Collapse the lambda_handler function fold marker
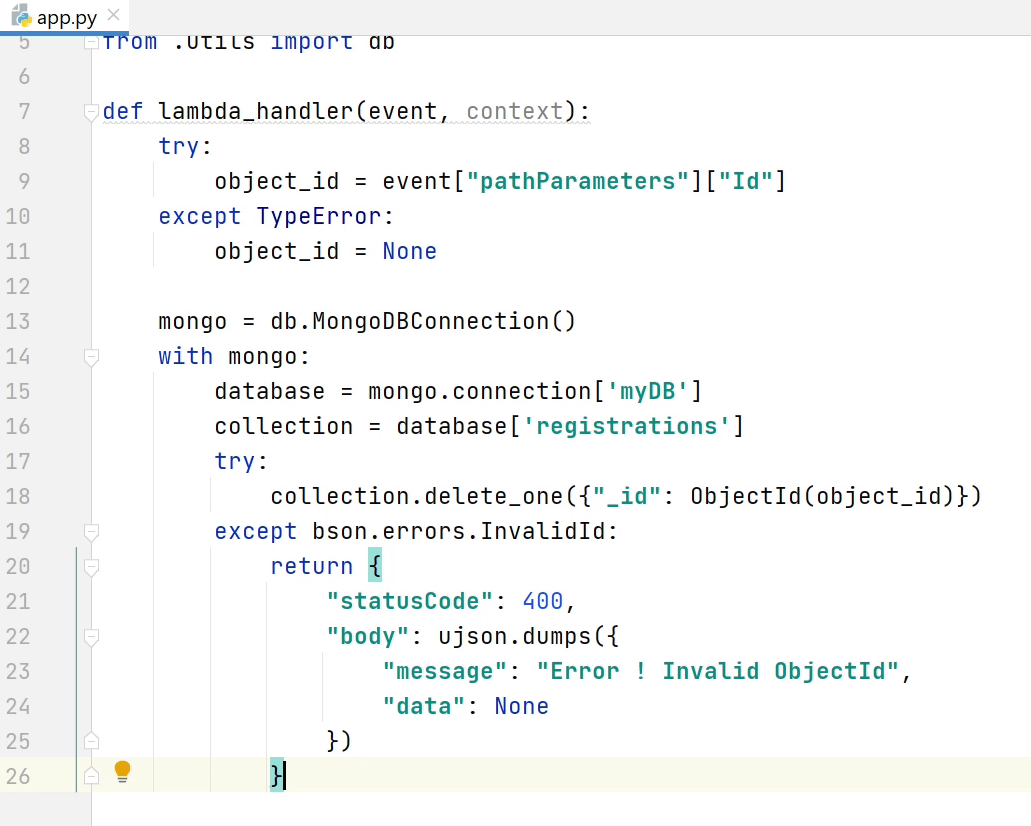Screen dimensions: 1031x826 click(x=91, y=112)
